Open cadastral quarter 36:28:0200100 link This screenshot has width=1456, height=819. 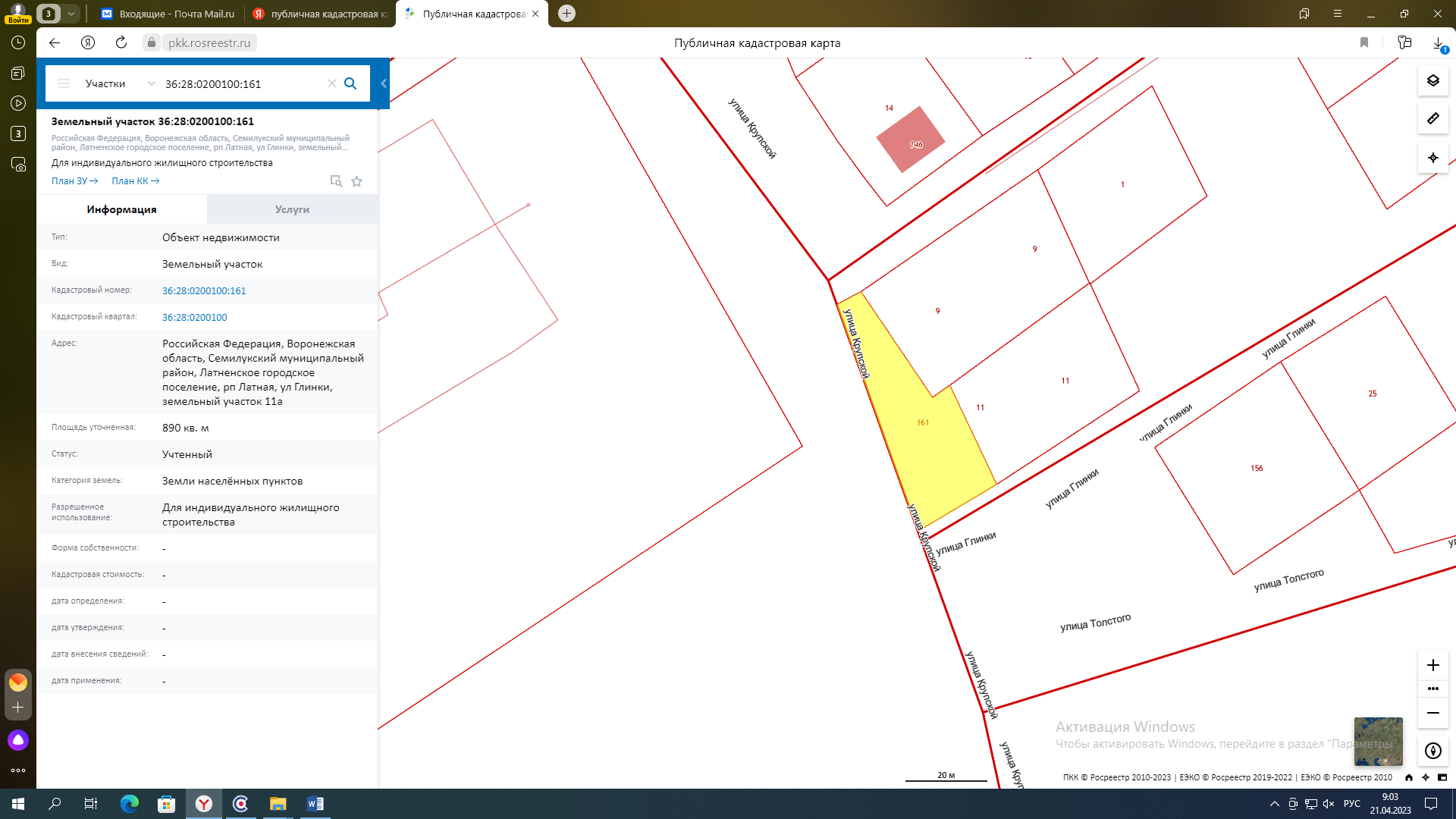click(x=194, y=317)
